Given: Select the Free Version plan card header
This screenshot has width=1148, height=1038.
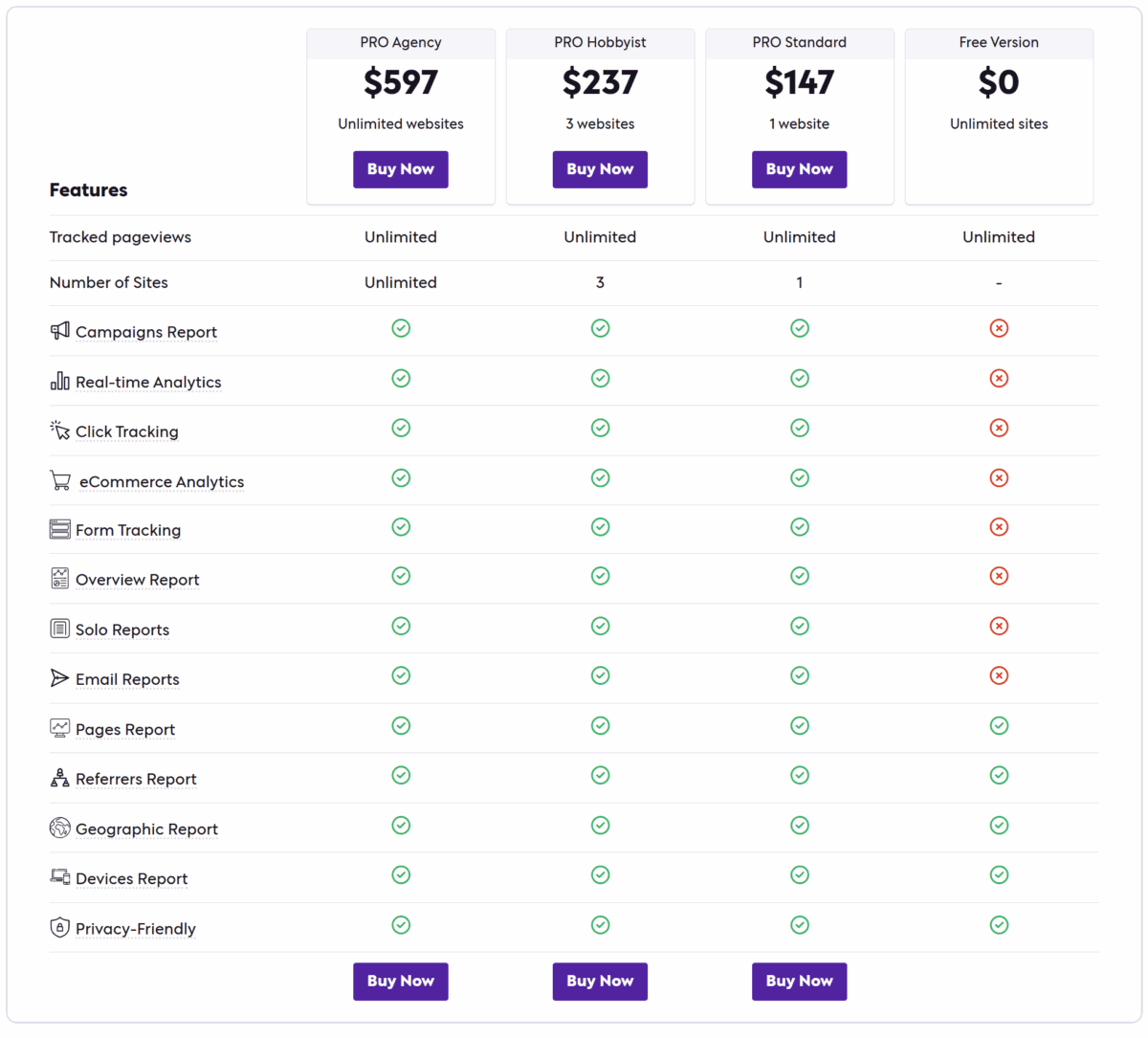Looking at the screenshot, I should coord(999,43).
